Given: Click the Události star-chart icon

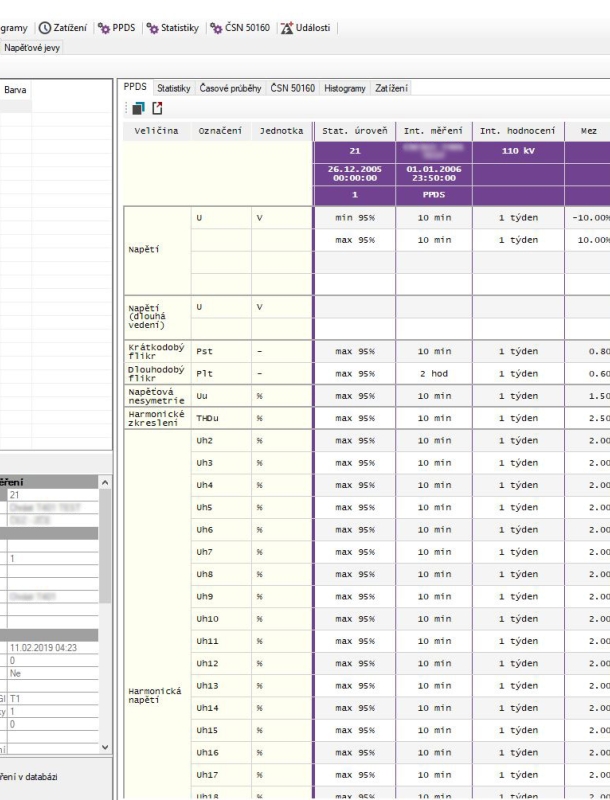Looking at the screenshot, I should (x=287, y=28).
